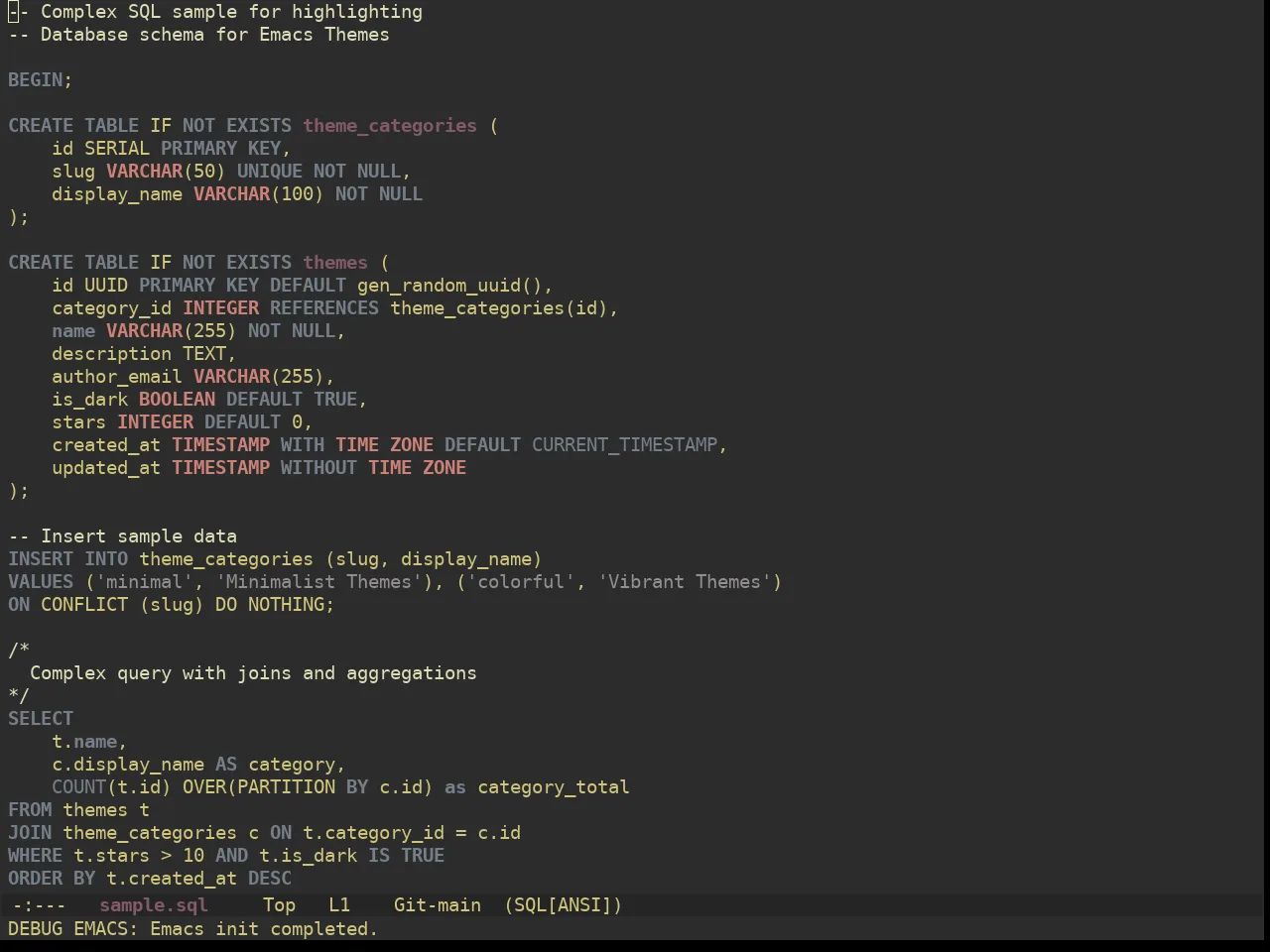Click table name 'themes' in second CREATE TABLE
This screenshot has width=1270, height=952.
click(x=335, y=263)
